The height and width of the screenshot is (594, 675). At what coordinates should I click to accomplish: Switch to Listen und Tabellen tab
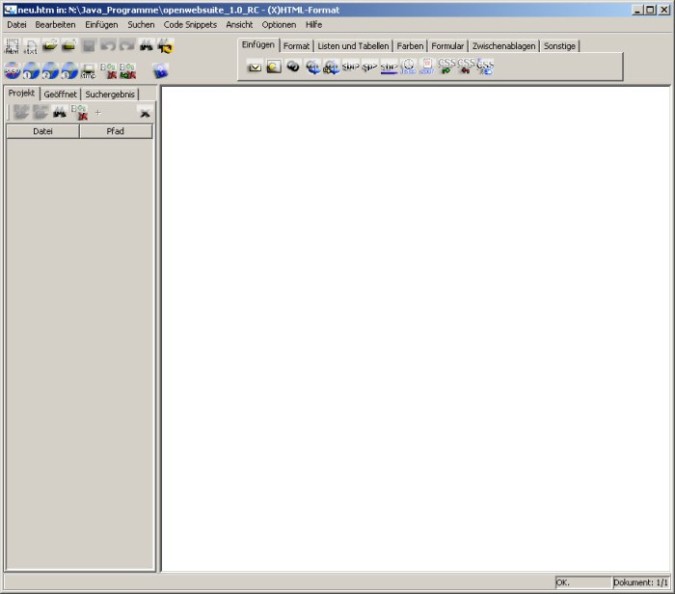[x=353, y=46]
